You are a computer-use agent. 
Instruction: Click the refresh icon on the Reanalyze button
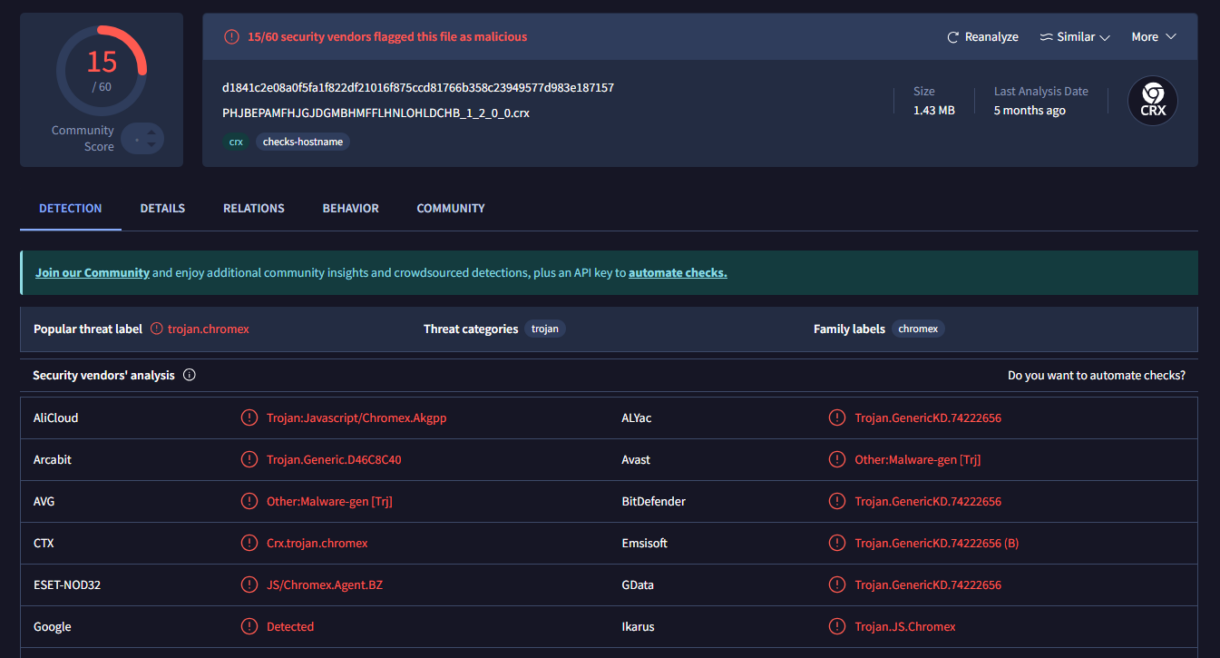(x=952, y=36)
